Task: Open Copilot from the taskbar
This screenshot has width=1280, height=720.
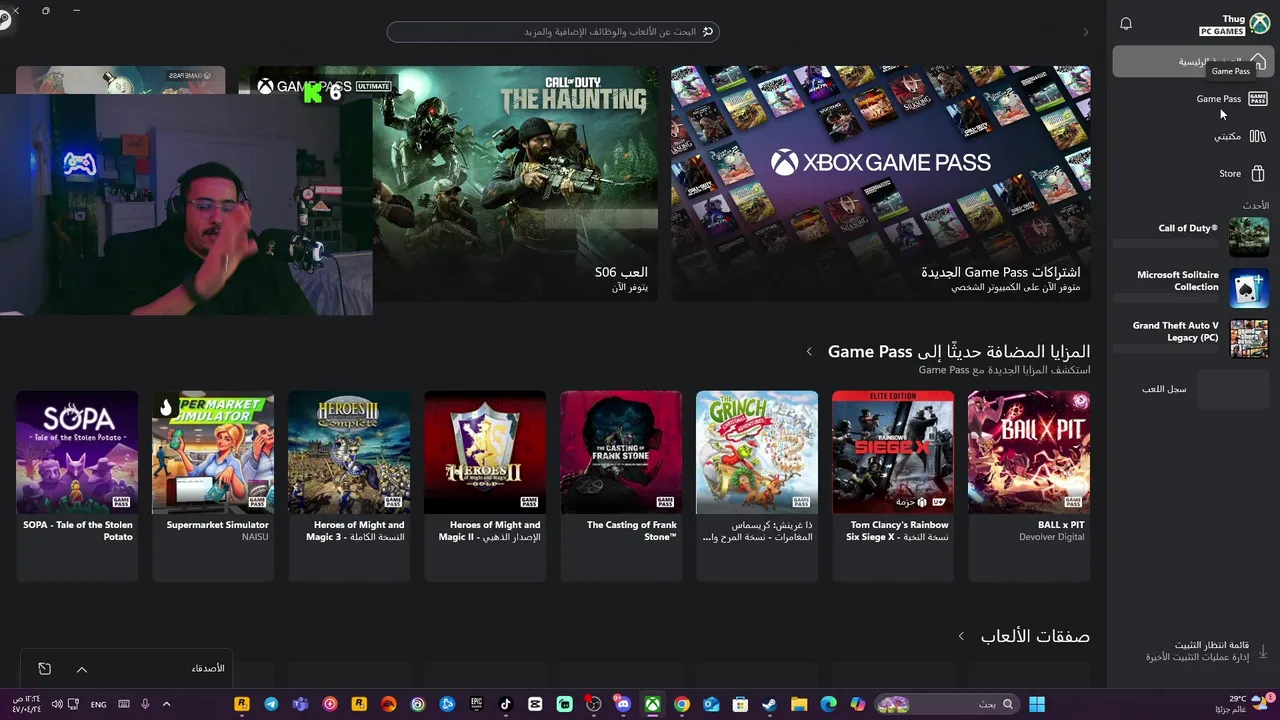Action: click(857, 704)
